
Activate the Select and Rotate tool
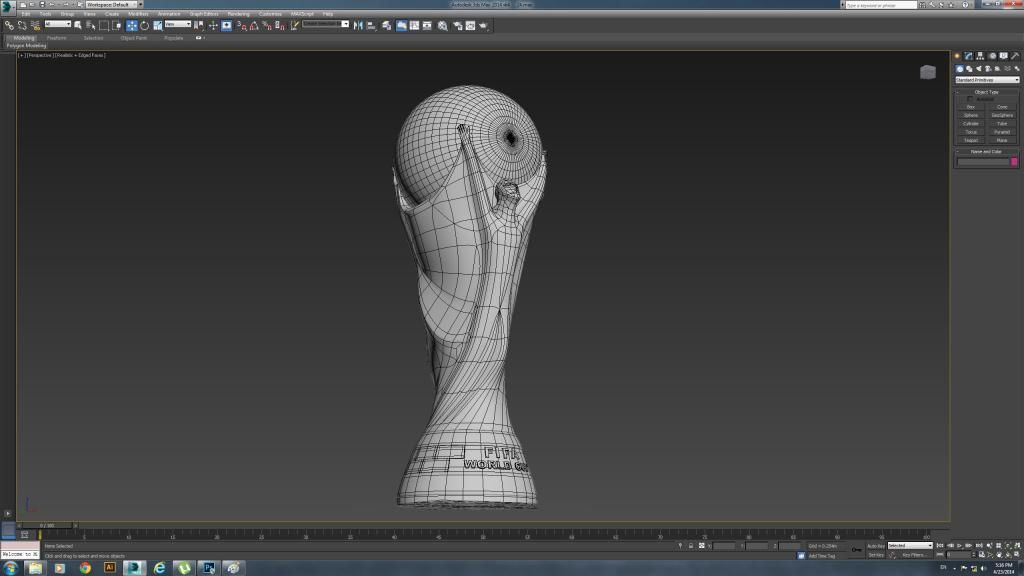pos(144,25)
